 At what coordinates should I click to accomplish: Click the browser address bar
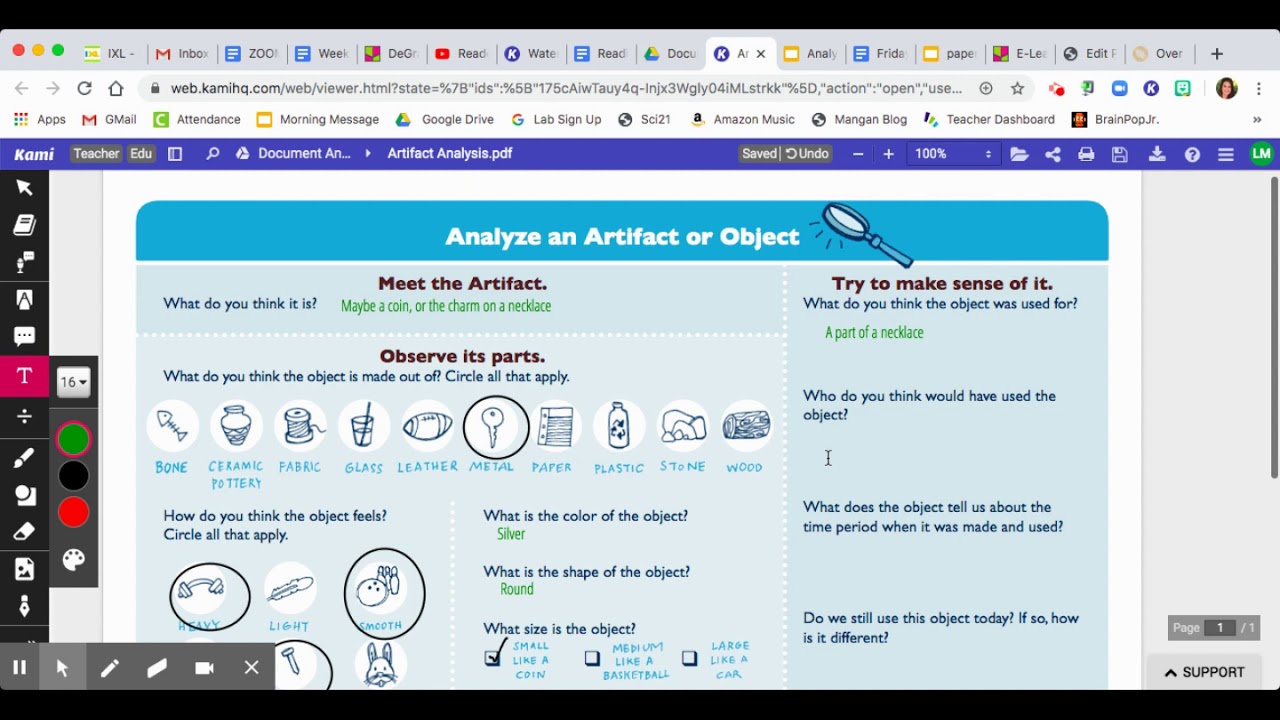[566, 88]
